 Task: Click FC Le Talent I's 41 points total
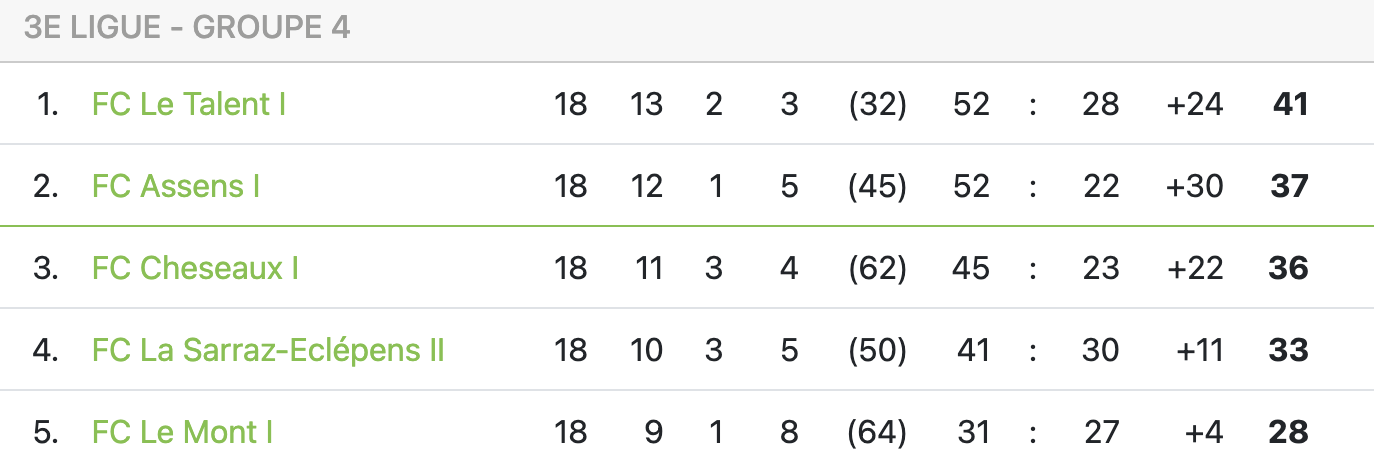(1290, 104)
